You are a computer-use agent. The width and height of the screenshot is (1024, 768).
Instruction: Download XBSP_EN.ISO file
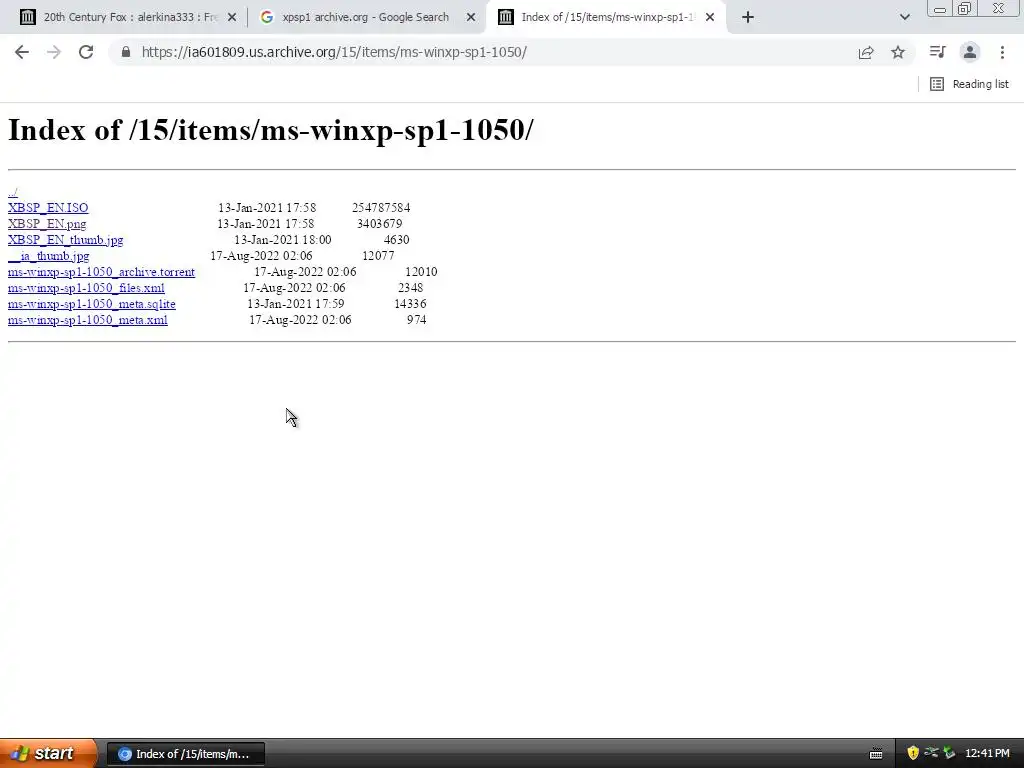[48, 208]
